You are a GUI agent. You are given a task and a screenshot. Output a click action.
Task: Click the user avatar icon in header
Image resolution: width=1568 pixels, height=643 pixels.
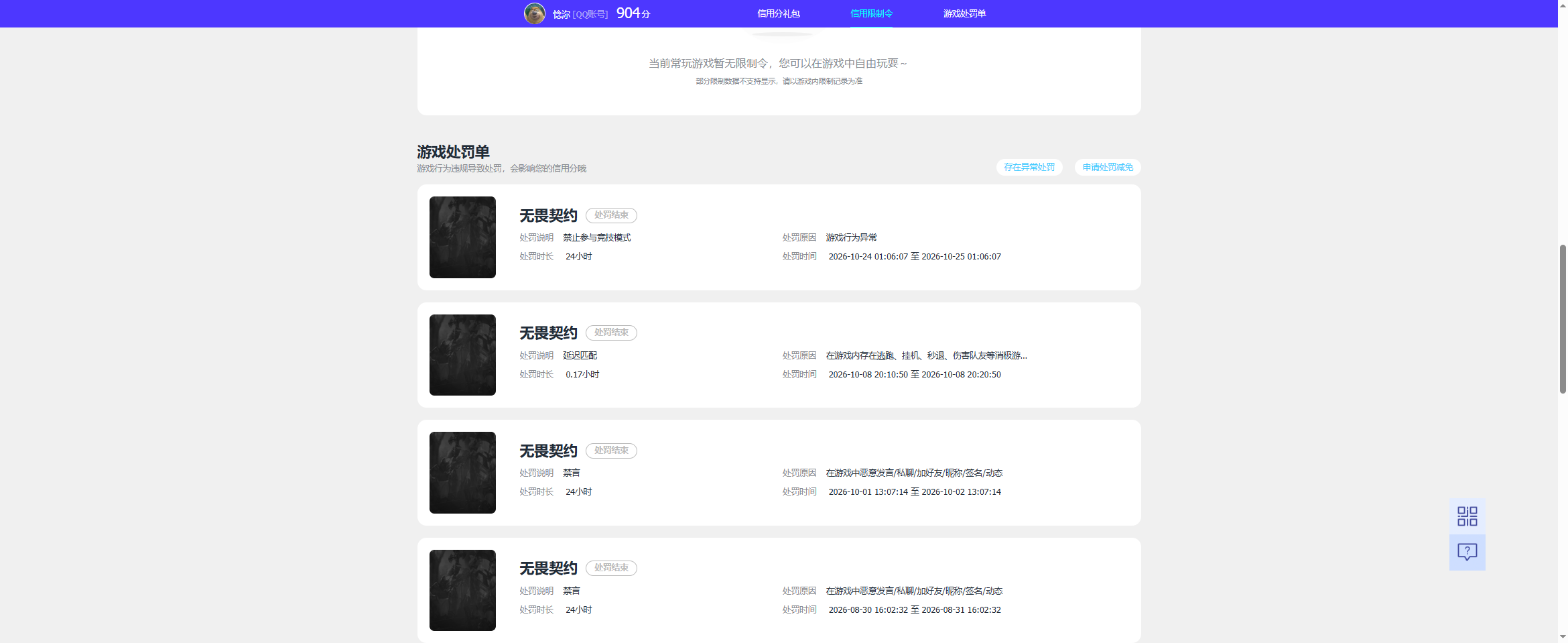534,13
